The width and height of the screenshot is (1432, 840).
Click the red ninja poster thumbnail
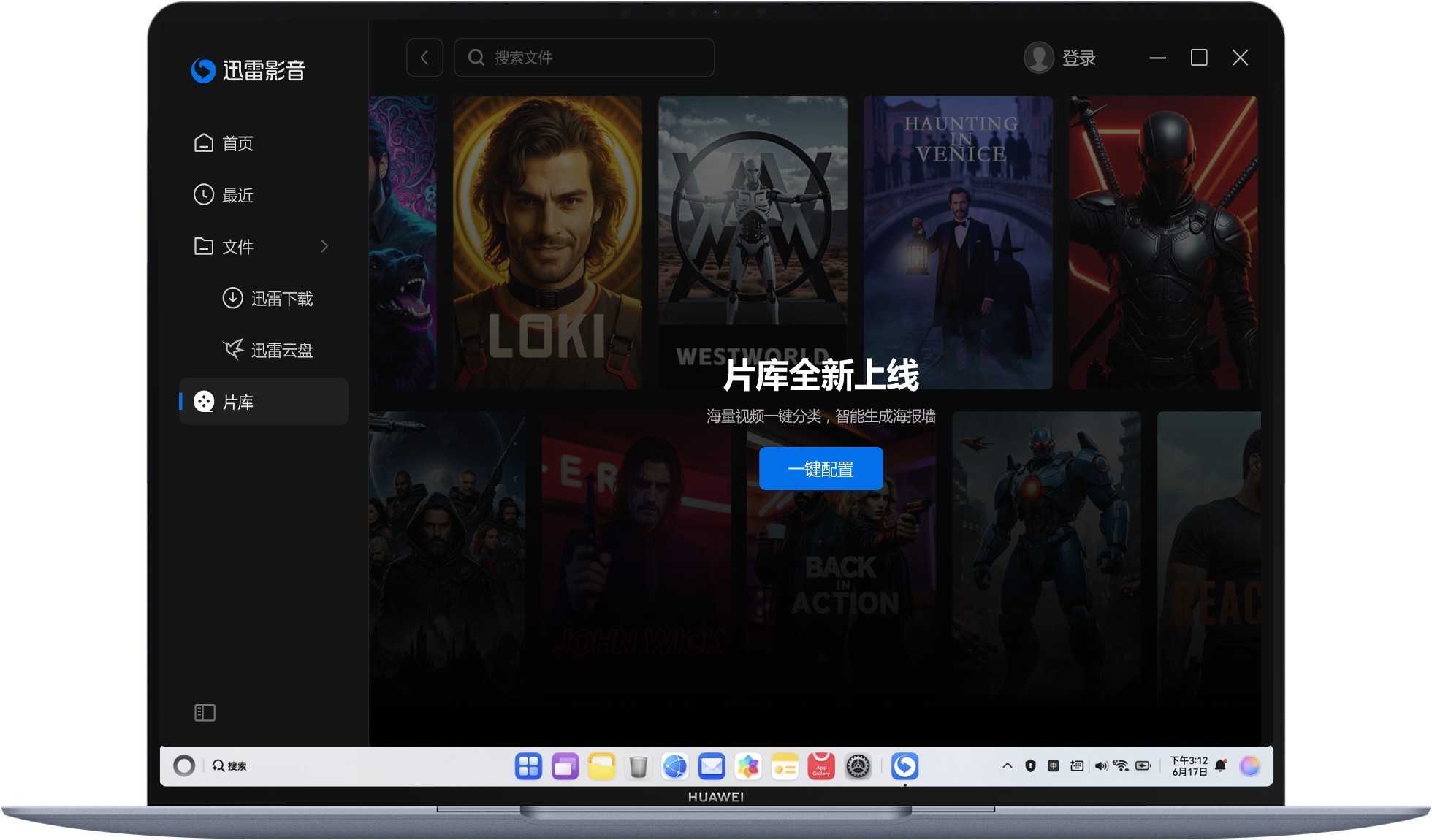click(1163, 243)
